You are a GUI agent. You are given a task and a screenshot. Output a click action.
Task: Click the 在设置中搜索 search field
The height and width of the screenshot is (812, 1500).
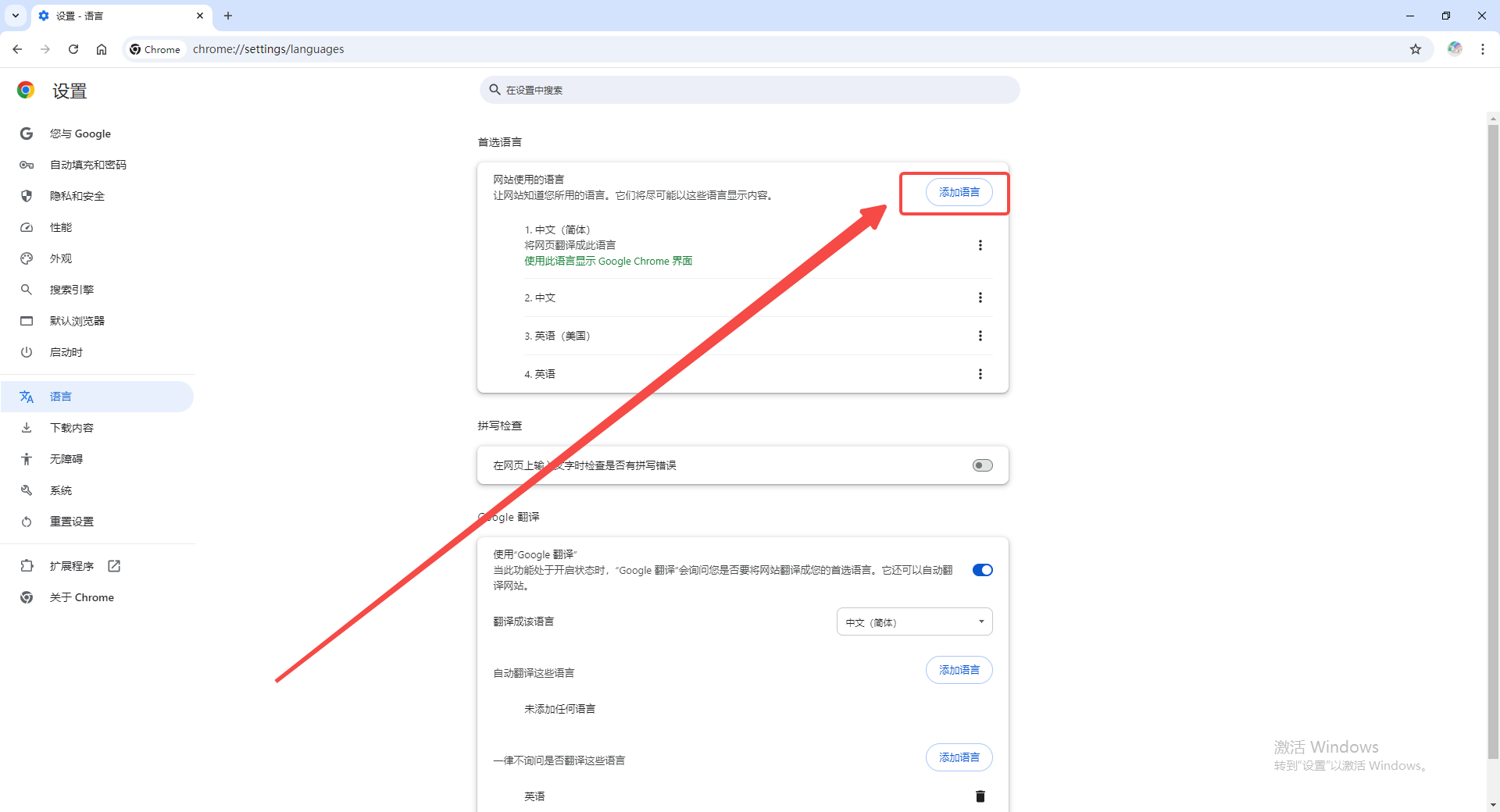(x=750, y=90)
